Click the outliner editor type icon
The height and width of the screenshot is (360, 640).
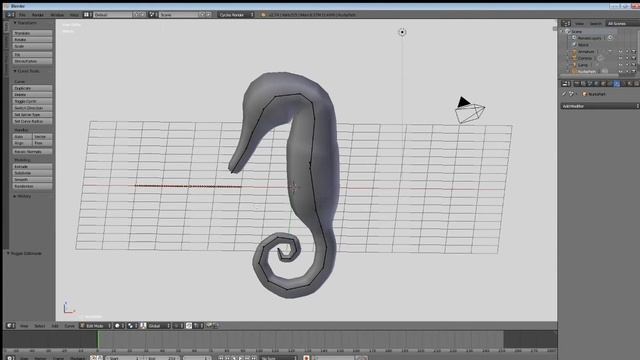(x=565, y=24)
